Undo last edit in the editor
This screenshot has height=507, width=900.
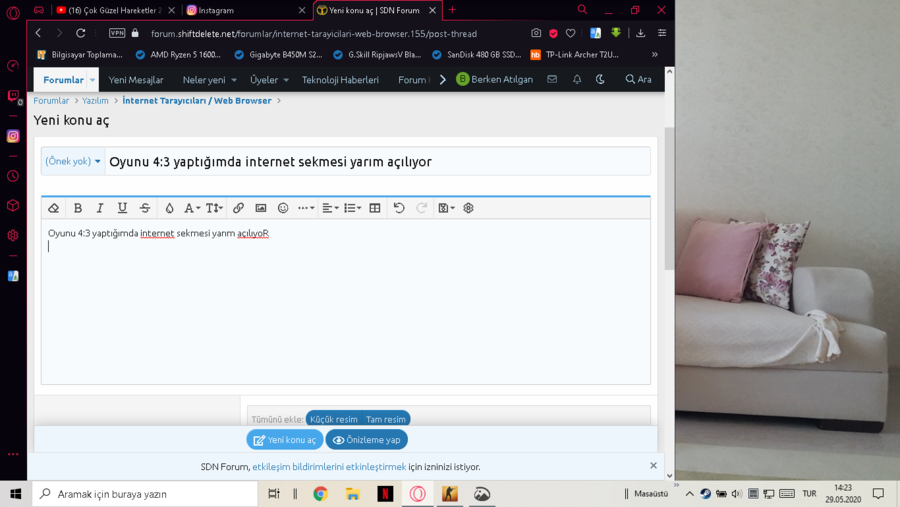[399, 208]
